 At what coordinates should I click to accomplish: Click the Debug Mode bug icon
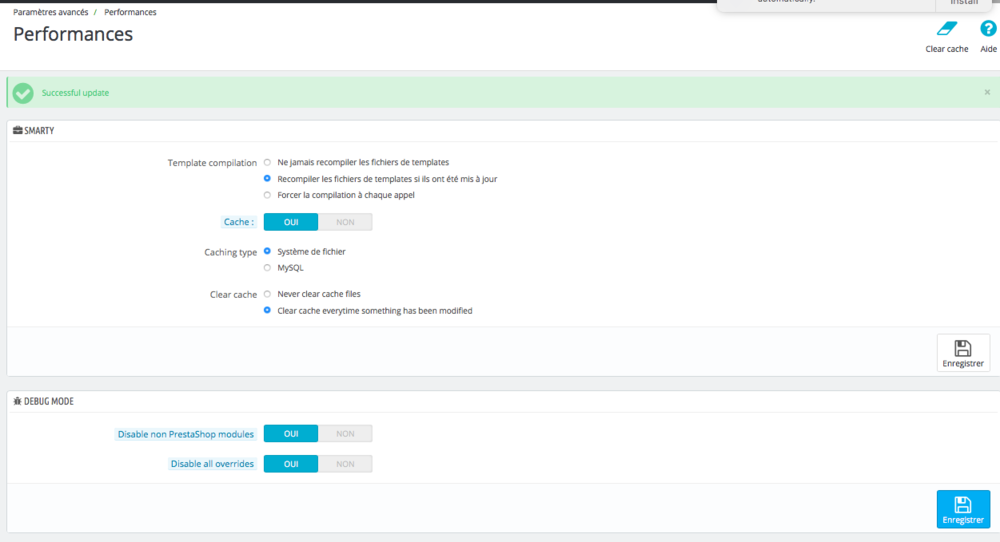click(x=18, y=401)
